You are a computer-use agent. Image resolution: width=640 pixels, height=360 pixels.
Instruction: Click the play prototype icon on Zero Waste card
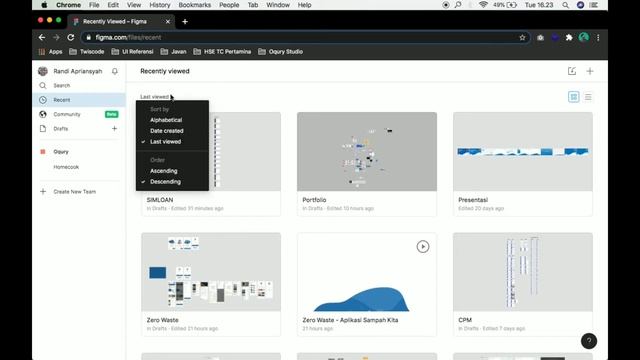tap(423, 247)
